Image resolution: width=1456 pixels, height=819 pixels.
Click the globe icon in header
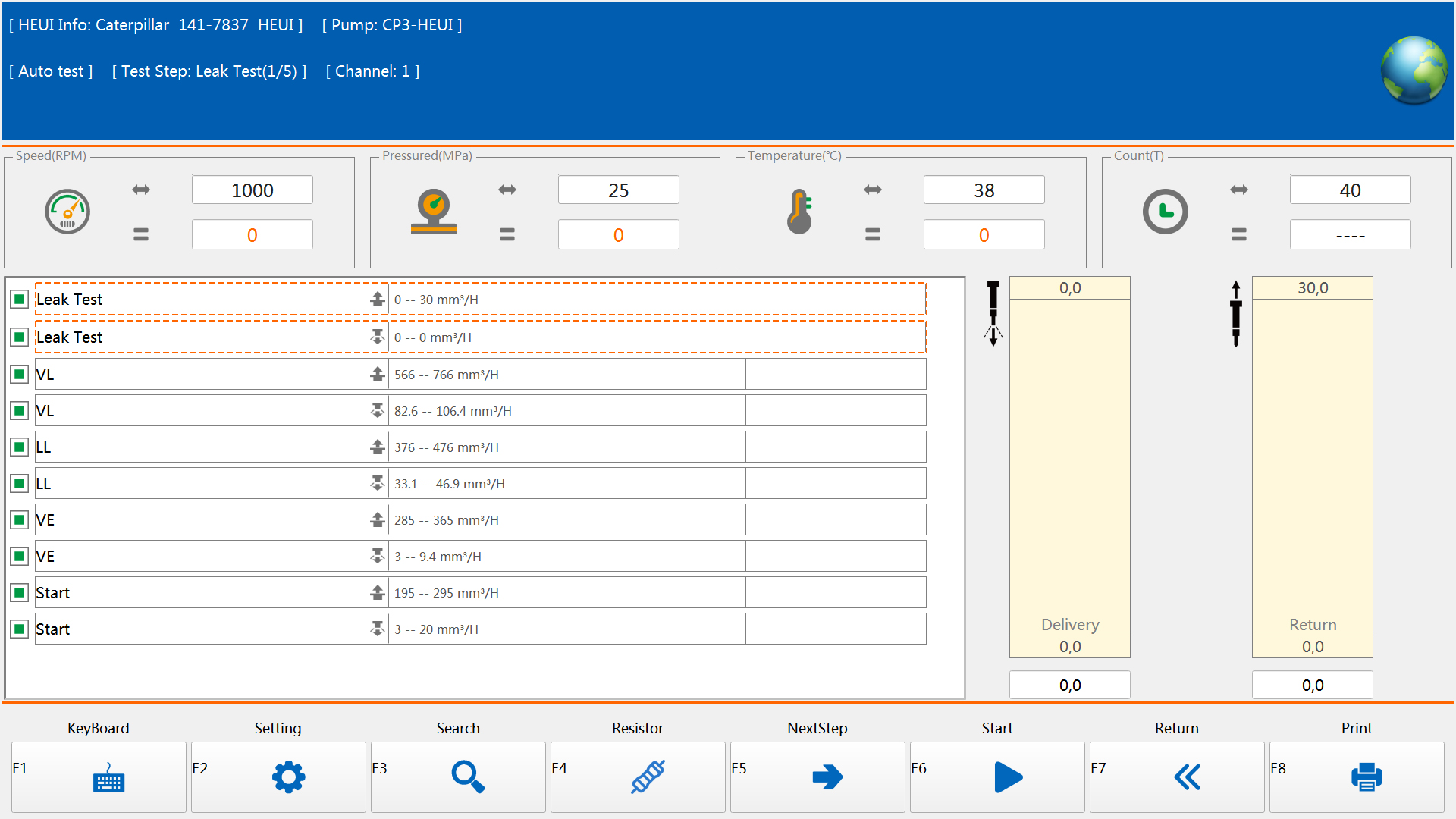click(x=1414, y=70)
